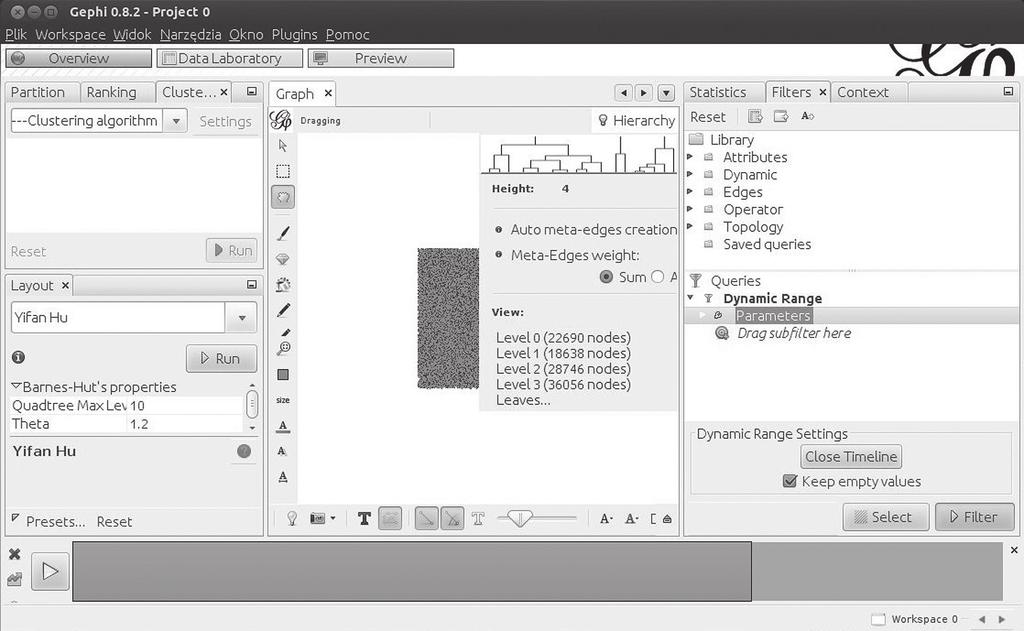Select the Sum meta-edges weight option
The width and height of the screenshot is (1024, 631).
point(606,277)
